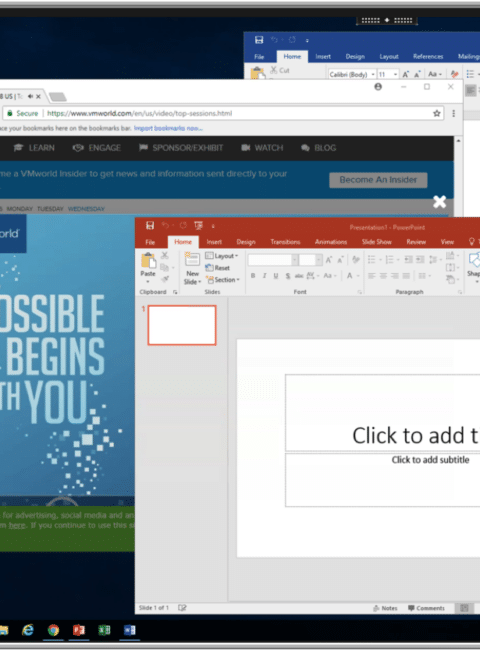Open the Section dropdown in PowerPoint
Viewport: 480px width, 650px height.
(223, 280)
